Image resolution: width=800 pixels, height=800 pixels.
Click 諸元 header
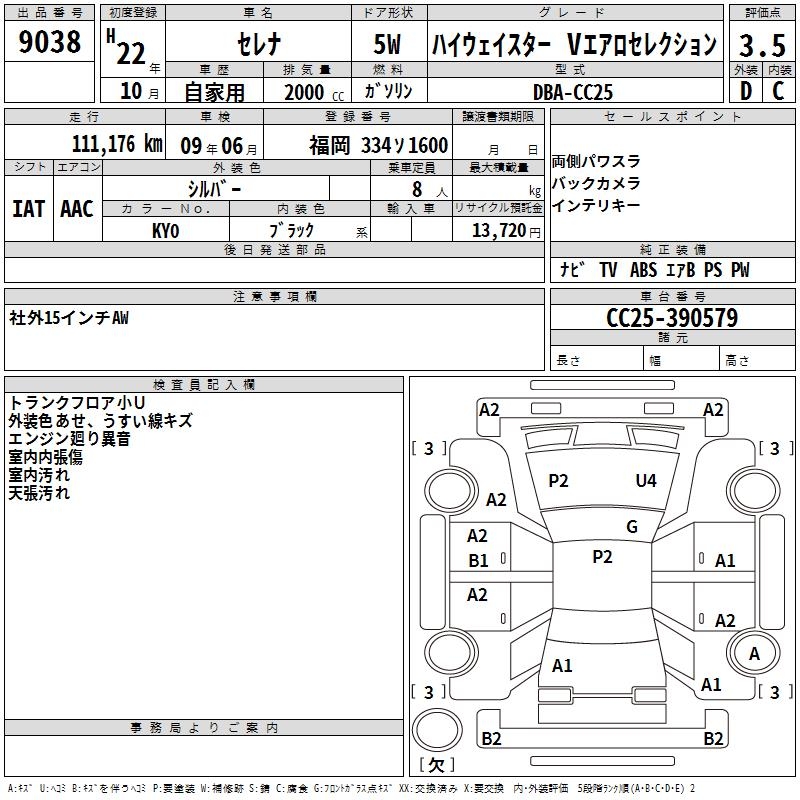[x=672, y=338]
